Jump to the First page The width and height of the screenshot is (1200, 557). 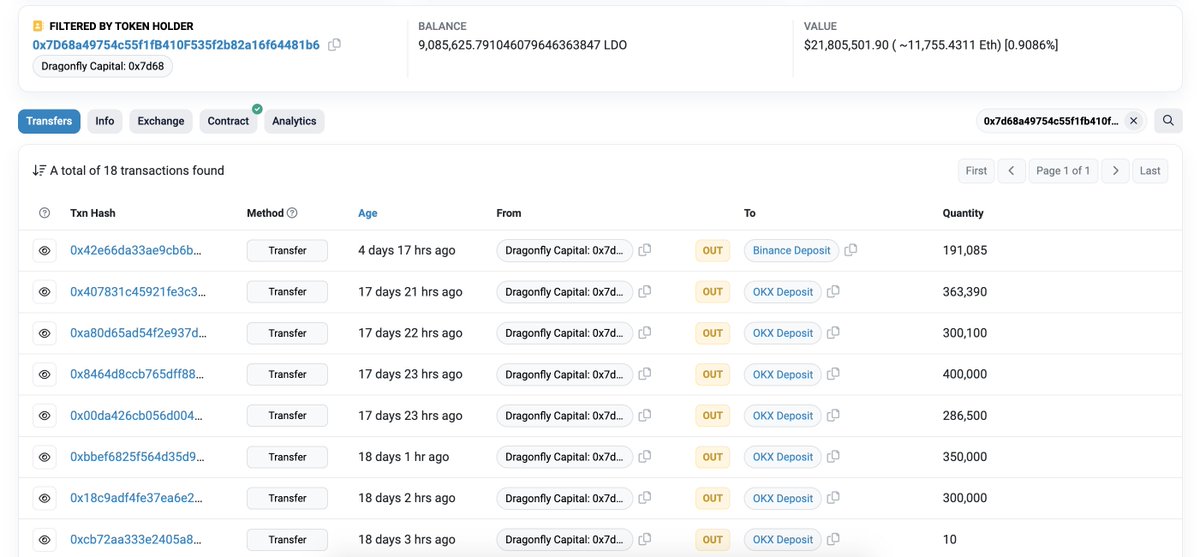click(x=976, y=171)
